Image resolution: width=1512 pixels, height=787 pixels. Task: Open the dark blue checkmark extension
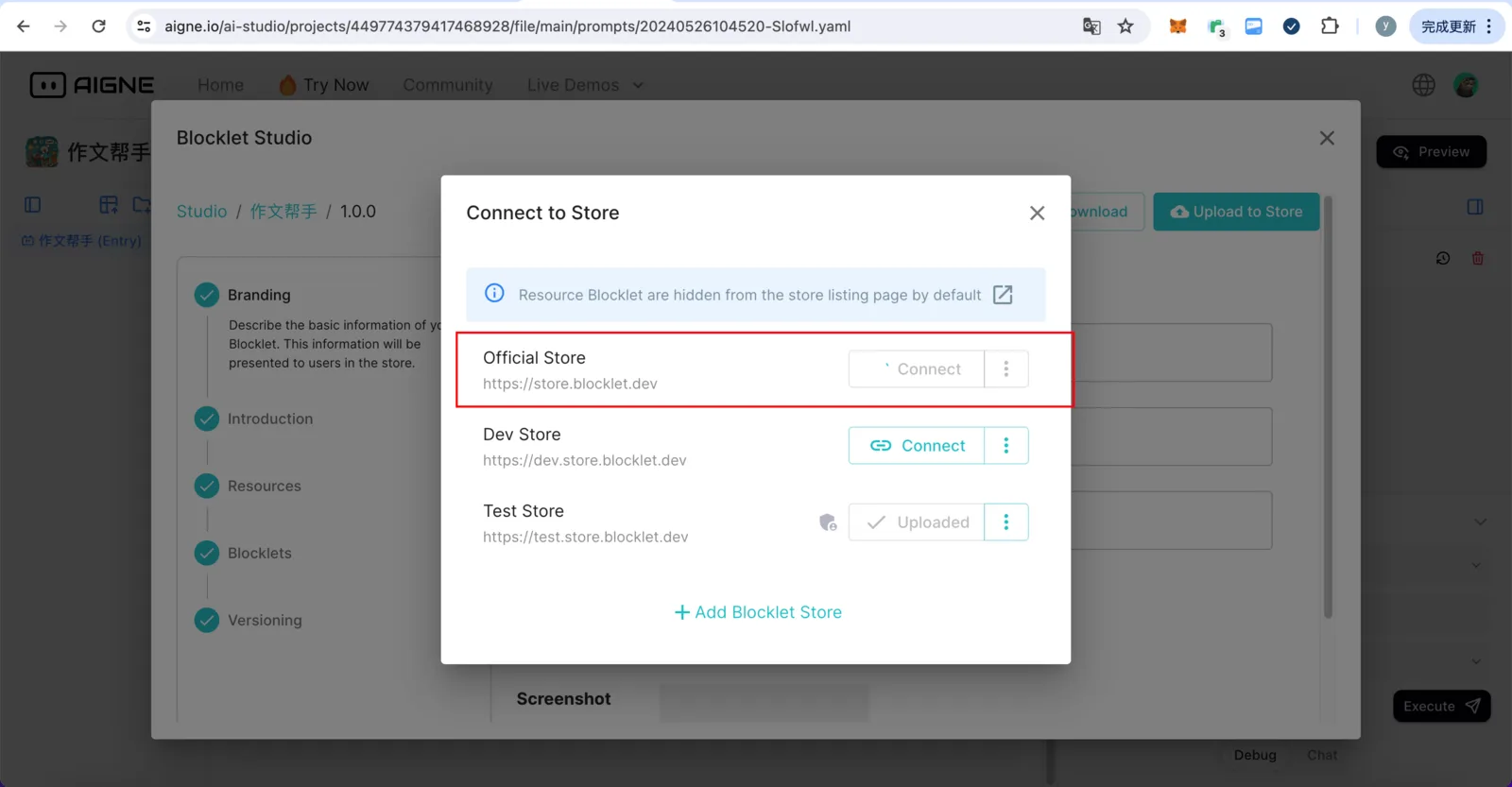click(x=1291, y=26)
